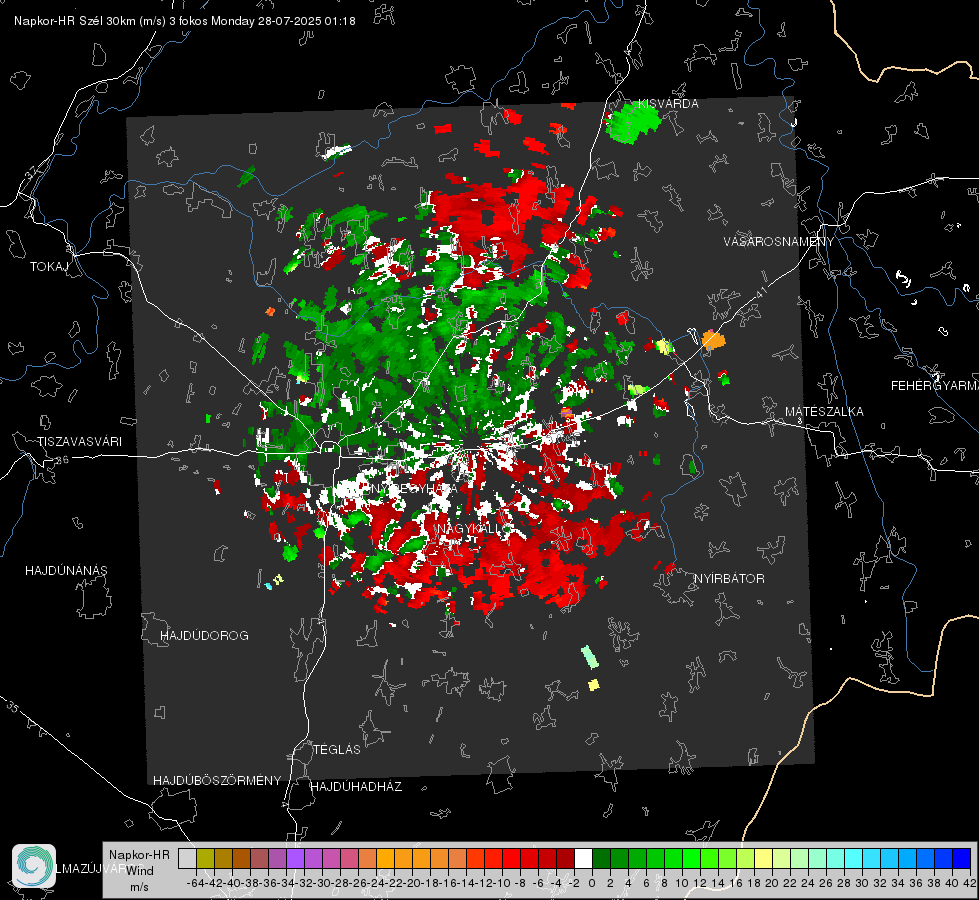Select the bright purple -34 to -32 swatch
The image size is (979, 900).
point(295,859)
